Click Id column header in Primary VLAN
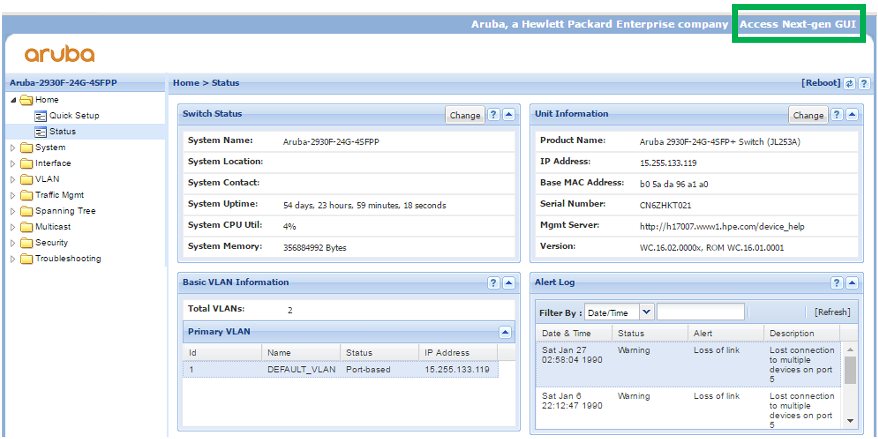878x439 pixels. click(222, 353)
